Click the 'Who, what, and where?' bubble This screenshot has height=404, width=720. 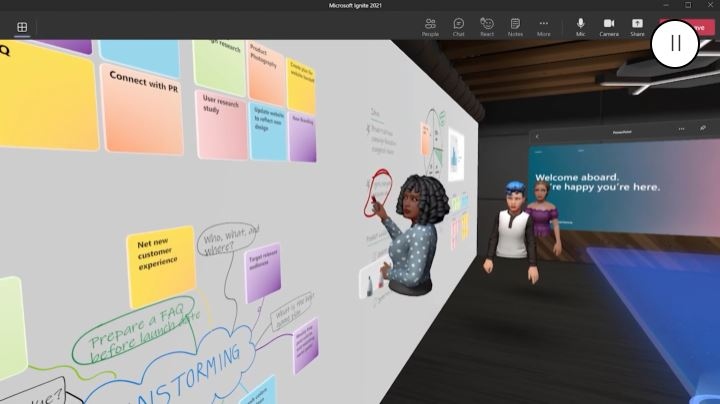tap(229, 240)
